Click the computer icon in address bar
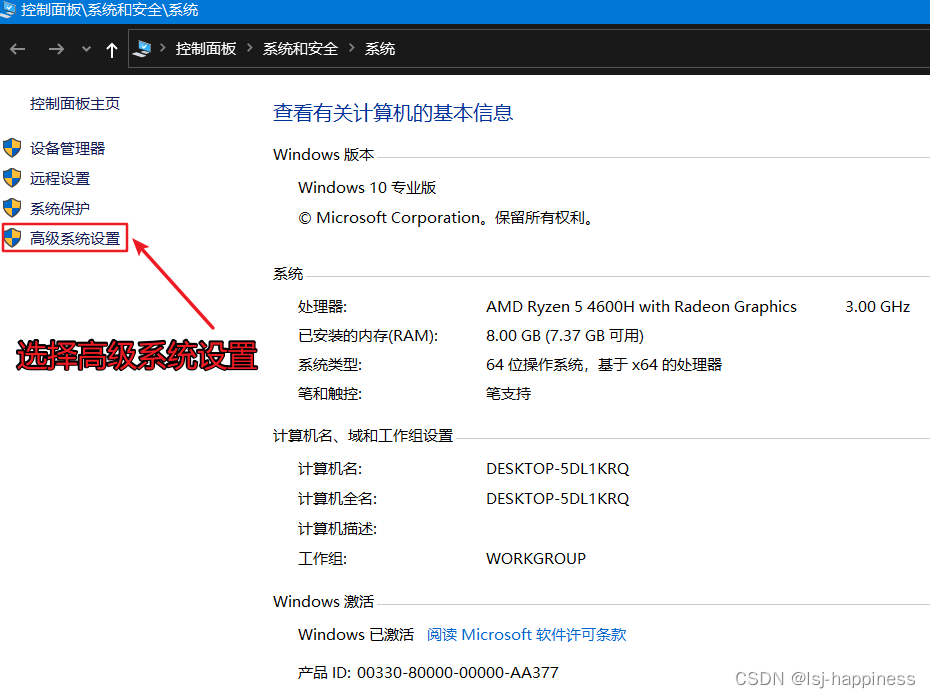Viewport: 930px width, 698px height. (x=142, y=49)
